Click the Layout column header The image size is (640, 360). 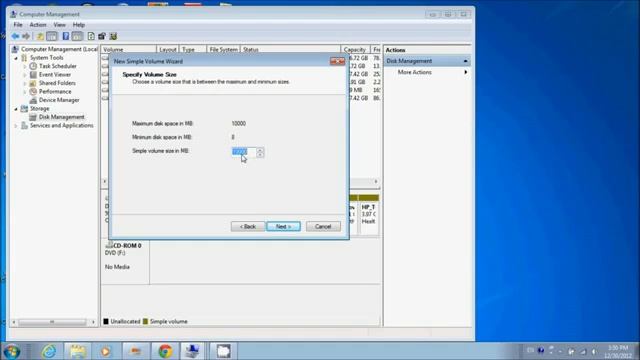[x=168, y=49]
